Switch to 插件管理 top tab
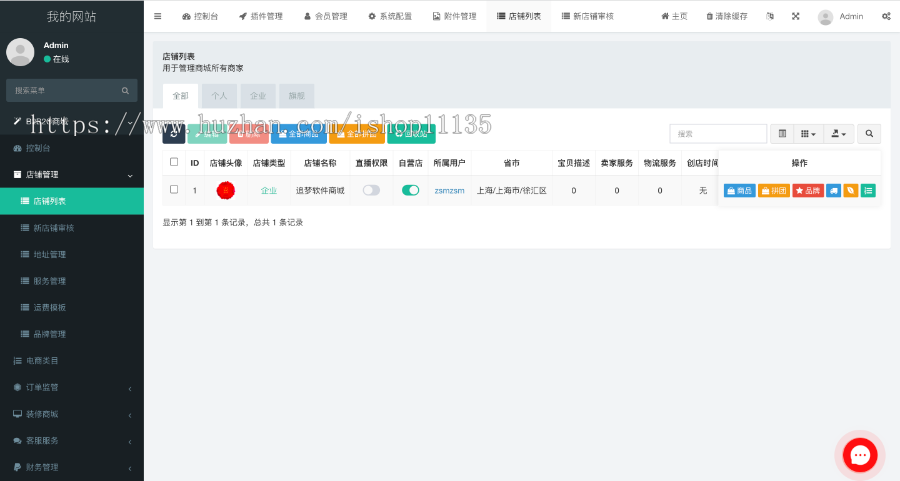The image size is (900, 481). (261, 16)
